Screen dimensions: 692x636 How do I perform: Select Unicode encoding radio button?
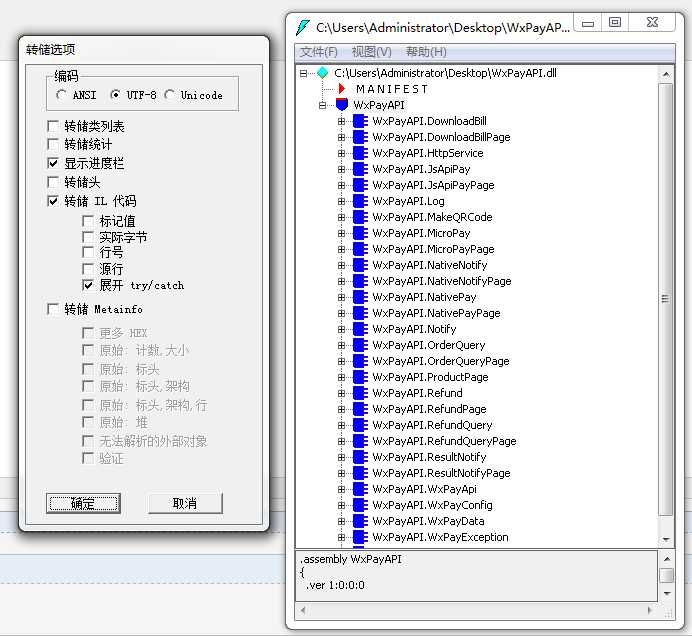coord(169,95)
